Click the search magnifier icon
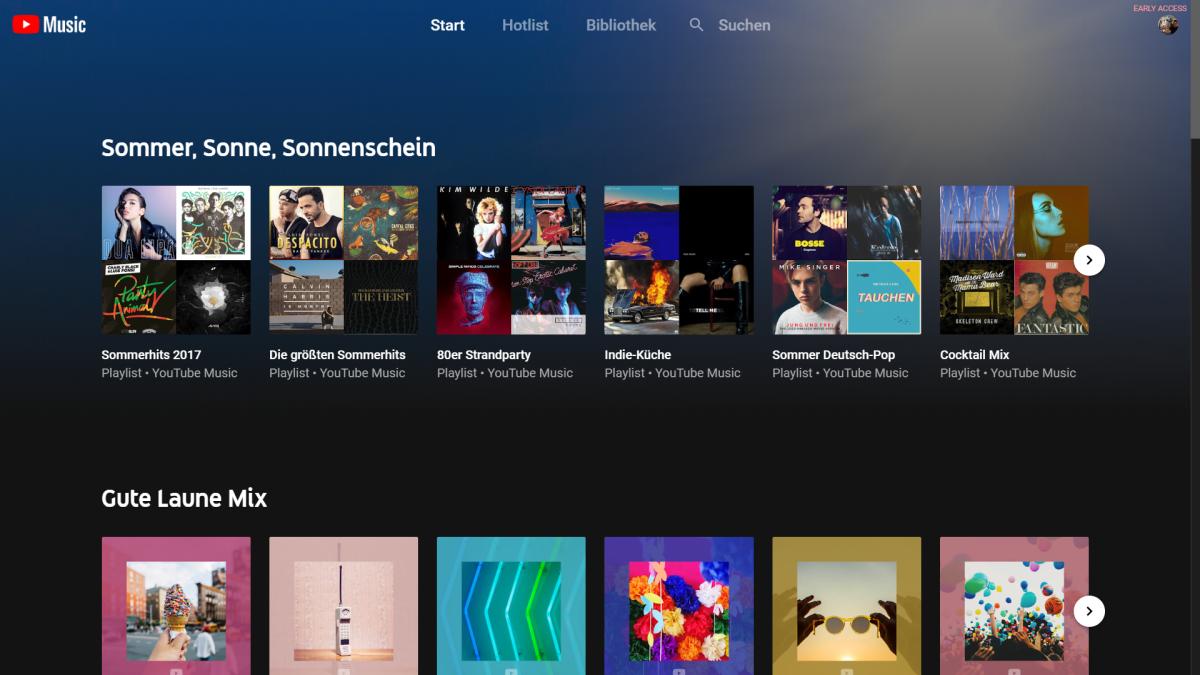 tap(696, 25)
